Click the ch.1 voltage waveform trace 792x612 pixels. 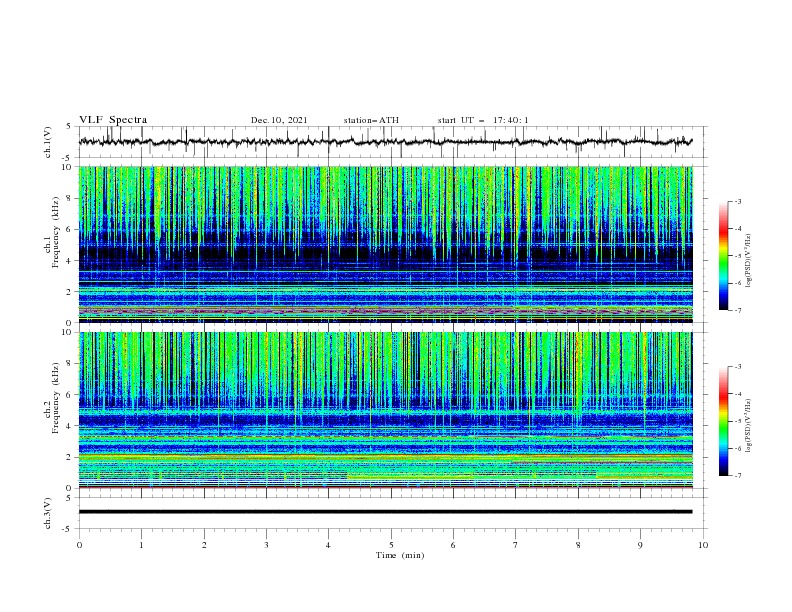pos(385,142)
